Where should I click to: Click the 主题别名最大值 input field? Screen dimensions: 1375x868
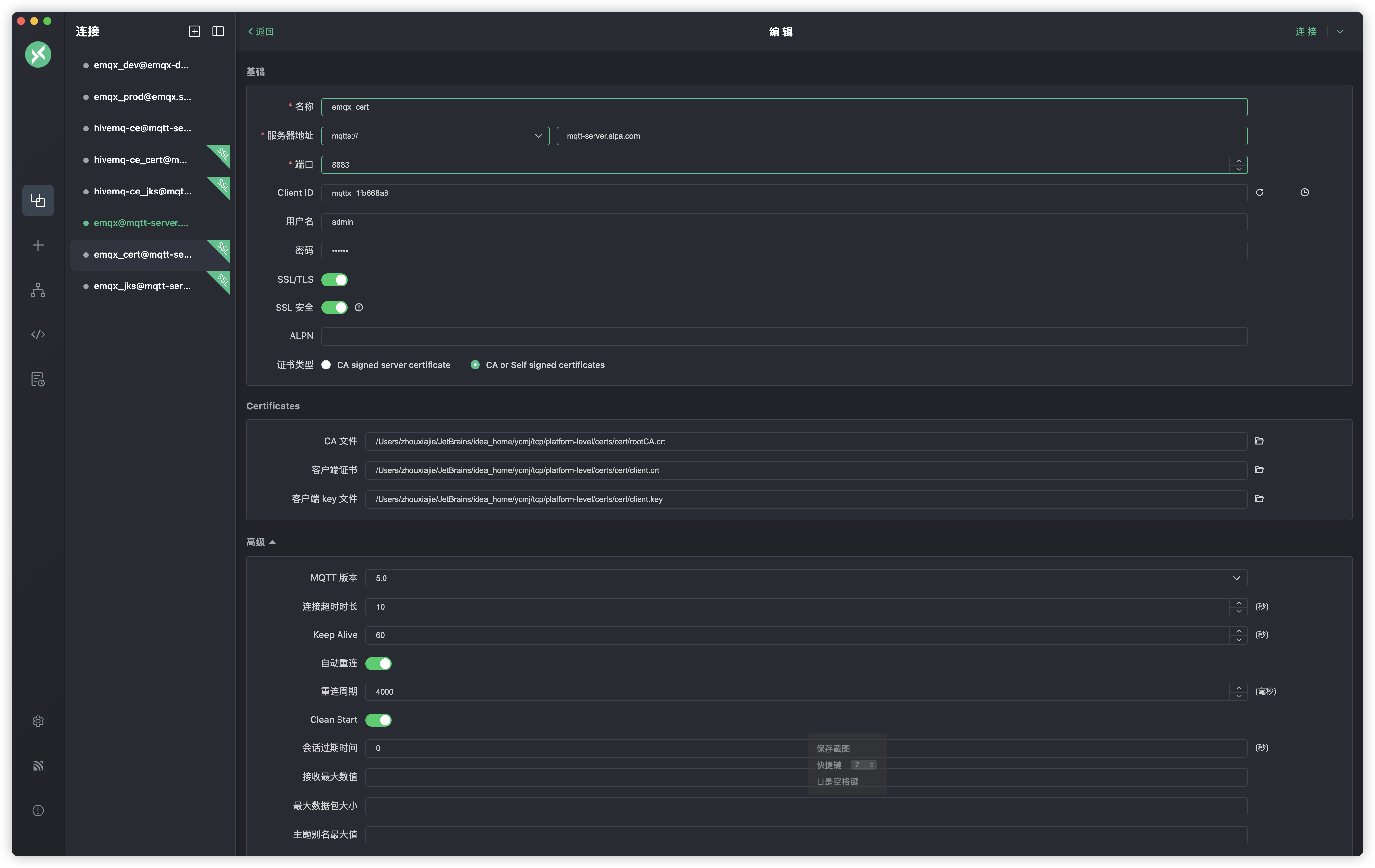pyautogui.click(x=806, y=835)
